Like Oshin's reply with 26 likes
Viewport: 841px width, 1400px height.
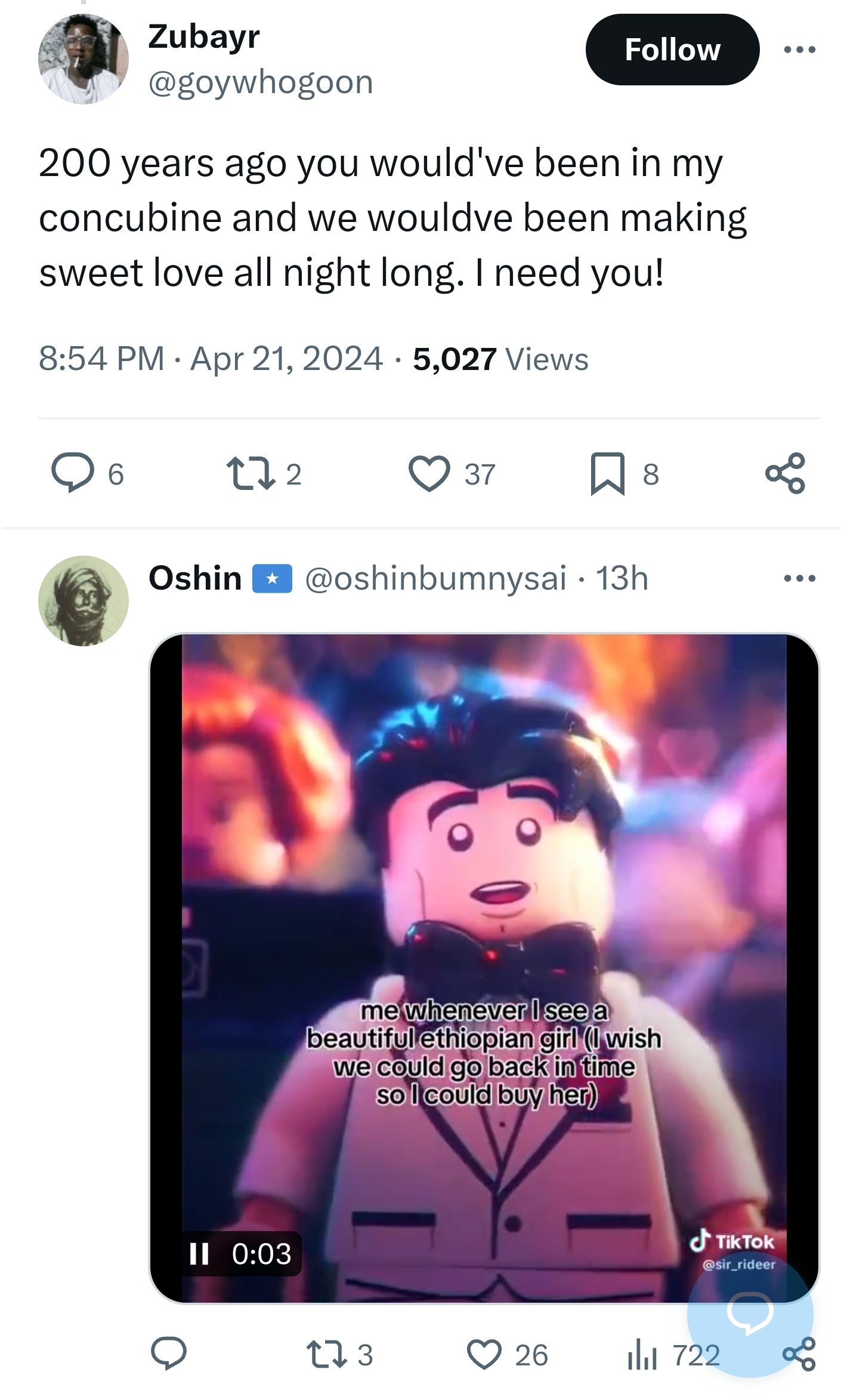[x=484, y=1355]
